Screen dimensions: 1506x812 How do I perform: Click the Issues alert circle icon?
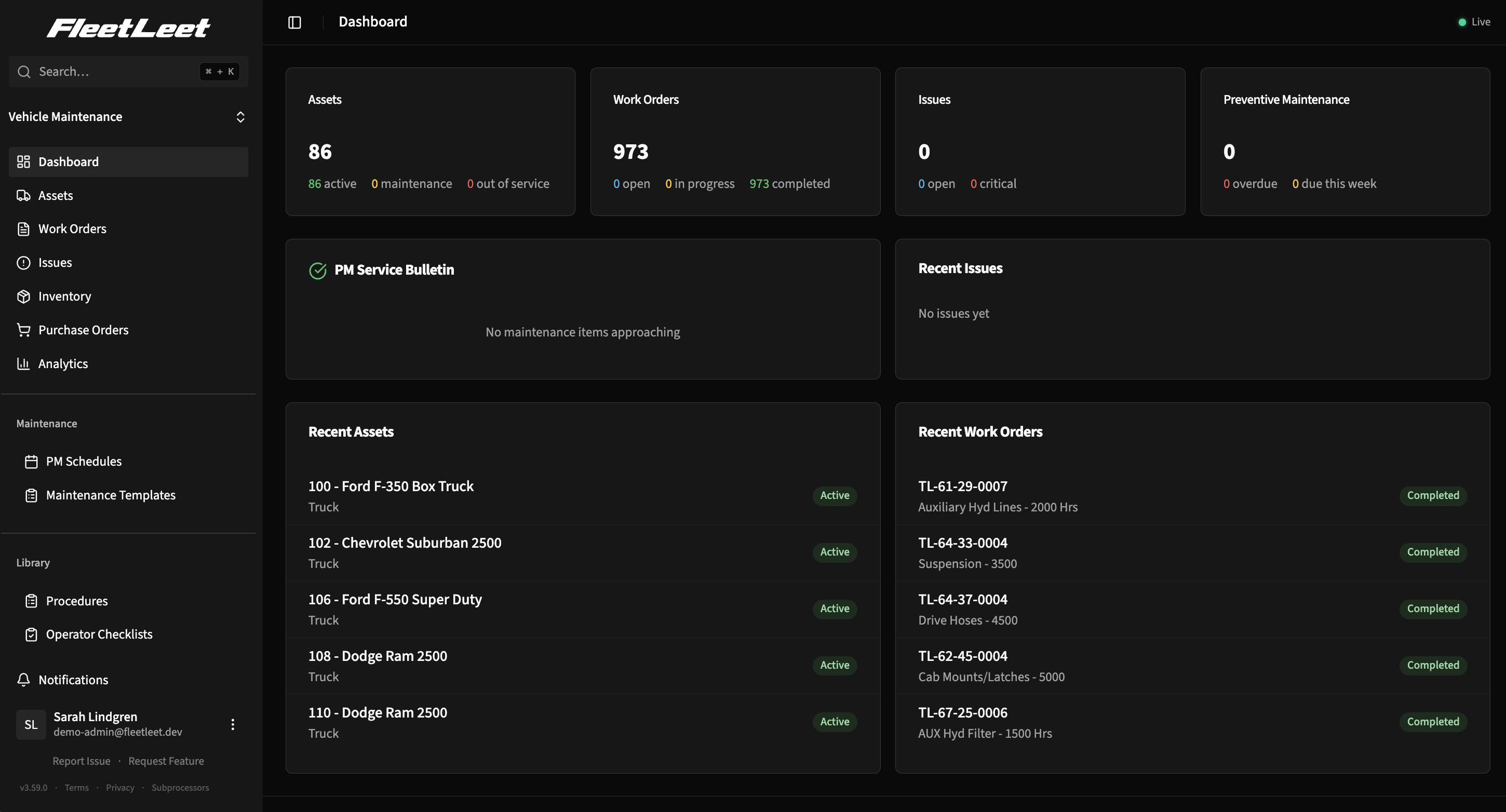click(23, 263)
